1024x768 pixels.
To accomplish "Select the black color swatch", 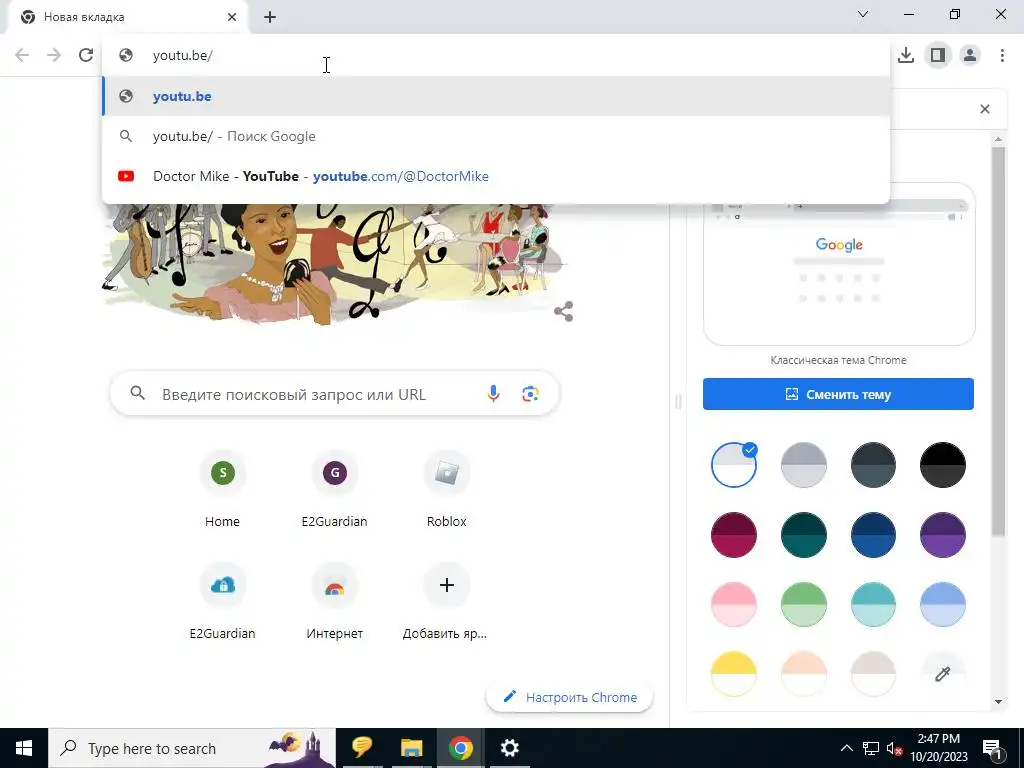I will (942, 465).
